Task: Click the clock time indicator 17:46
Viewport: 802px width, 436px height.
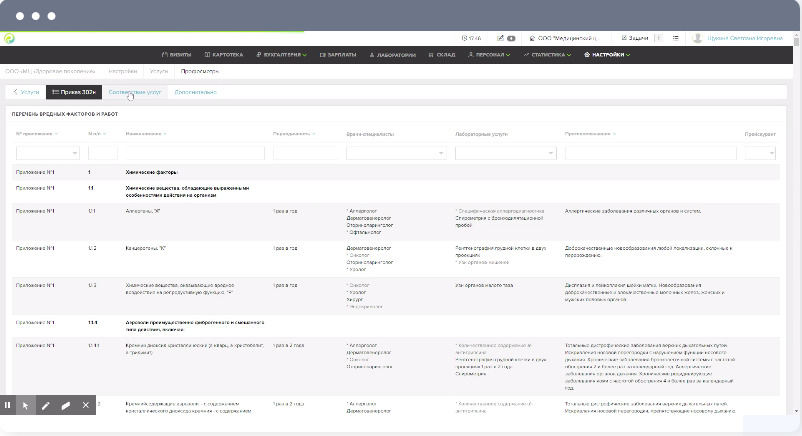Action: (x=471, y=38)
